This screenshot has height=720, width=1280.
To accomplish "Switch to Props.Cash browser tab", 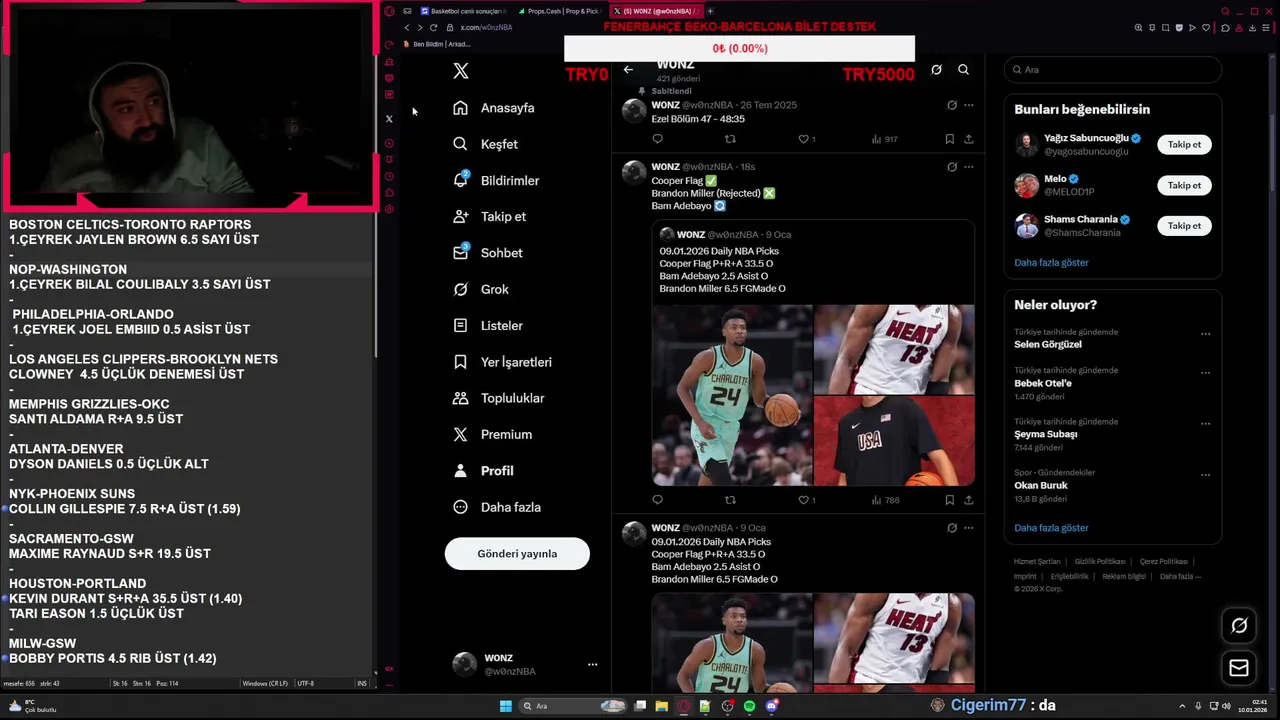I will tap(560, 11).
